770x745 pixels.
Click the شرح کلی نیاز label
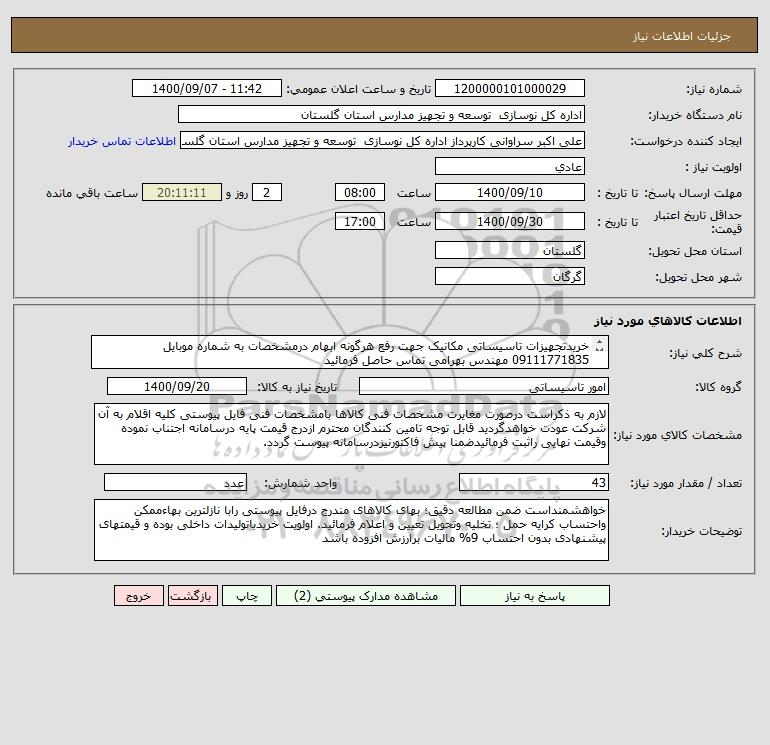click(706, 353)
